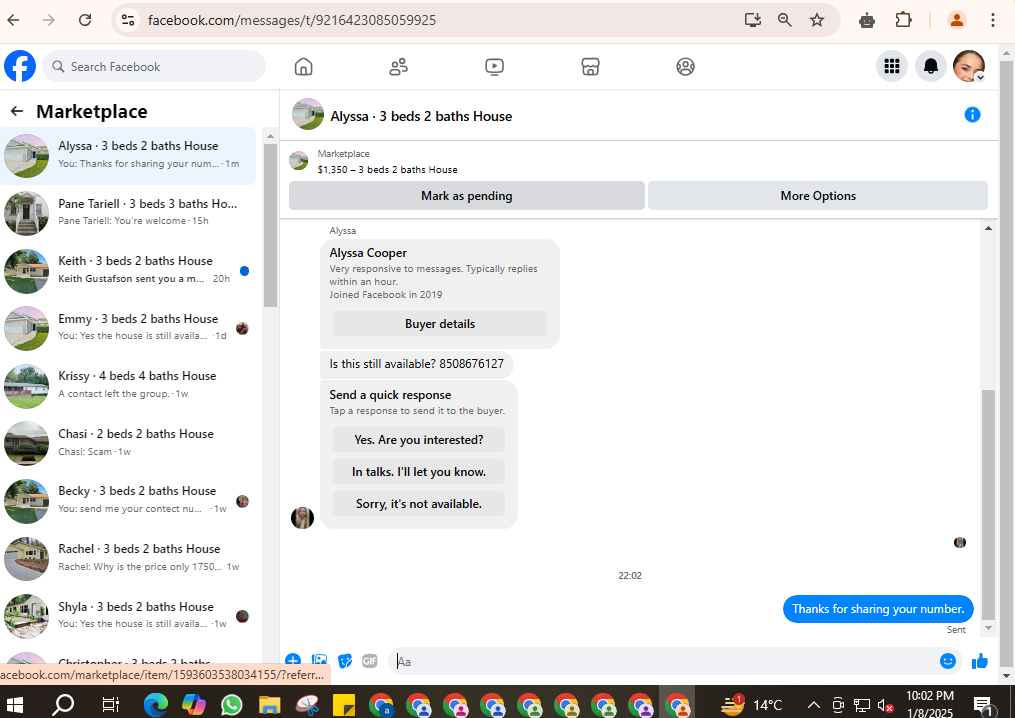Choose a sticker in composer

345,660
